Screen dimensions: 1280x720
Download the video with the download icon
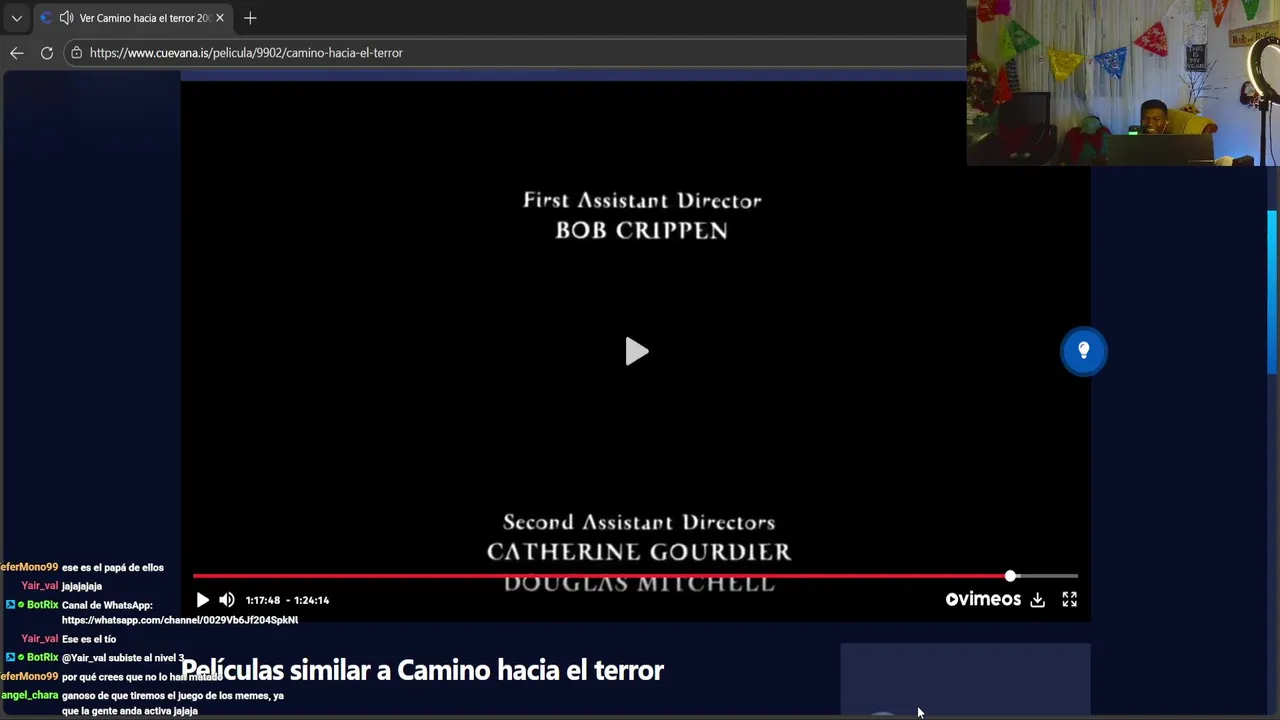(x=1038, y=600)
